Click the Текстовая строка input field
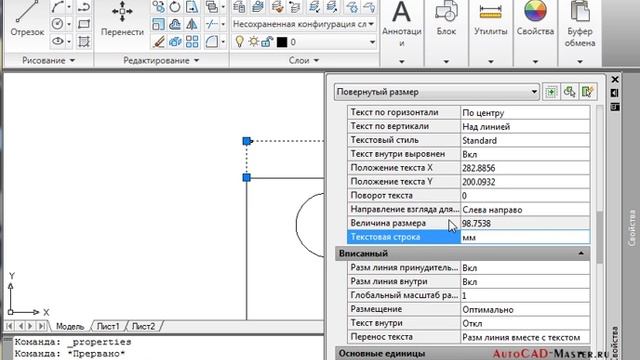640x360 pixels. pos(525,237)
